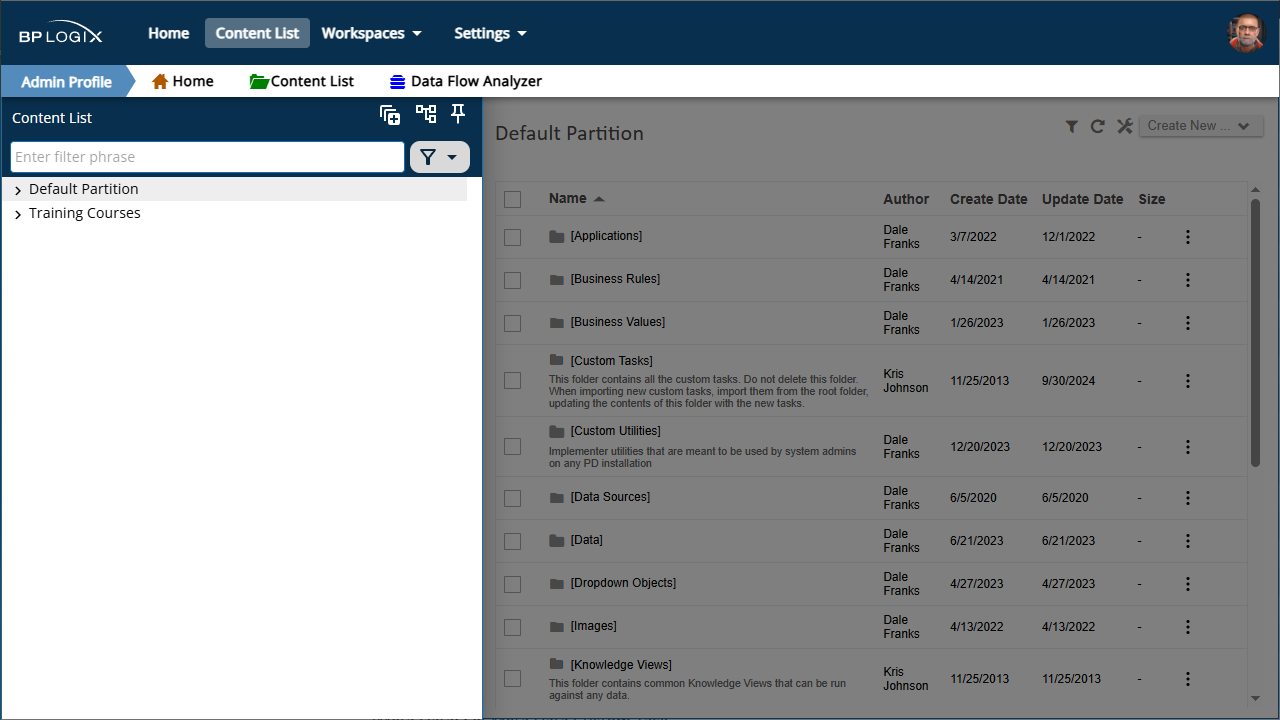Expand the Training Courses tree node
Screen dimensions: 1280x720
tap(18, 214)
